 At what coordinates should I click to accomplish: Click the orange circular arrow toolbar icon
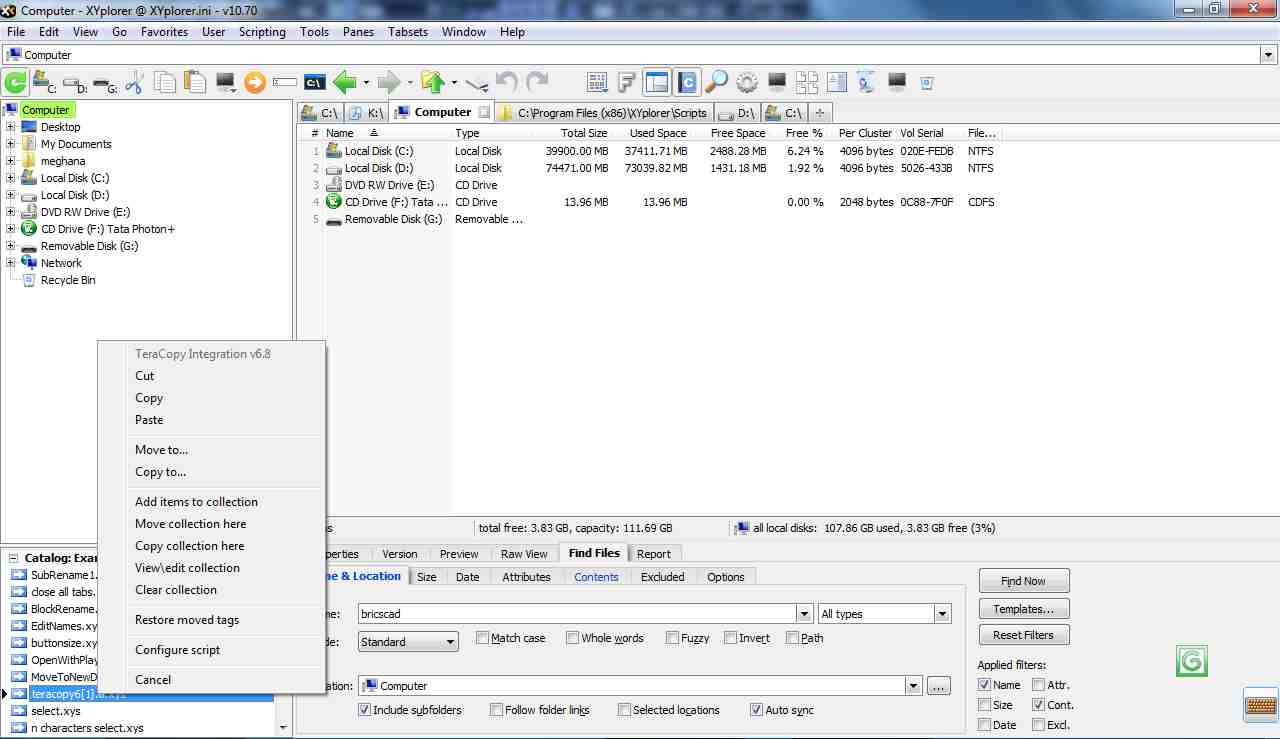pos(255,82)
